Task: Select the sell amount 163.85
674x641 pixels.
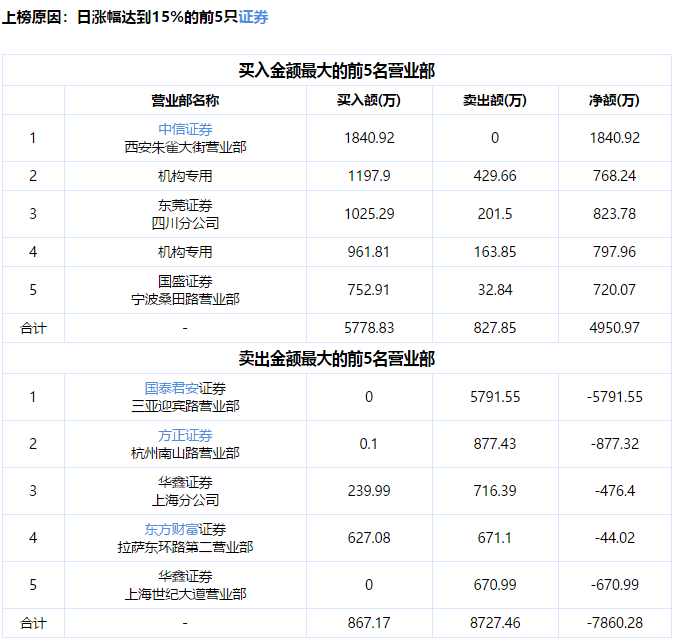Action: (x=495, y=252)
